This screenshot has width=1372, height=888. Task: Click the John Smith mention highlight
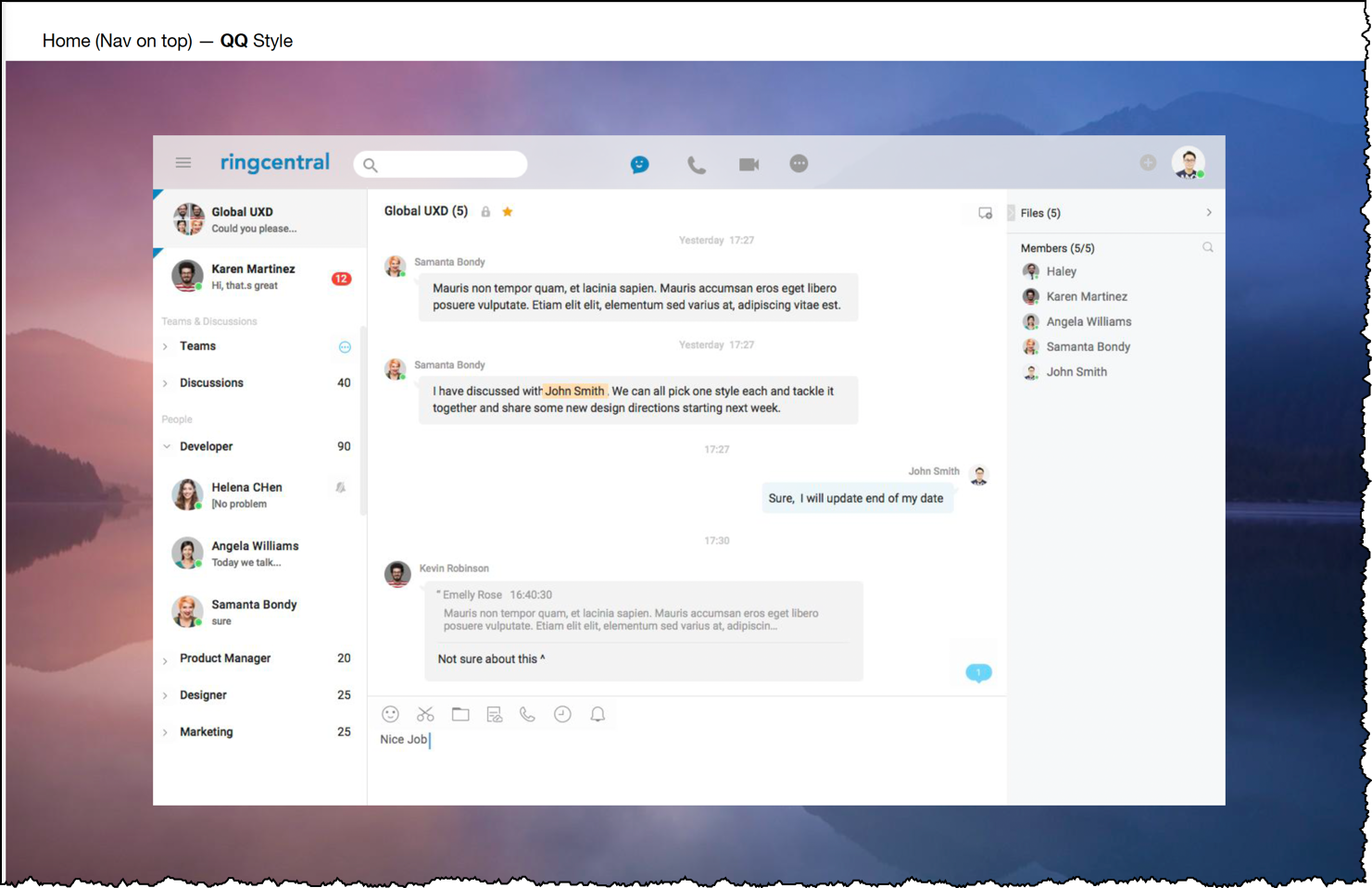pyautogui.click(x=574, y=391)
